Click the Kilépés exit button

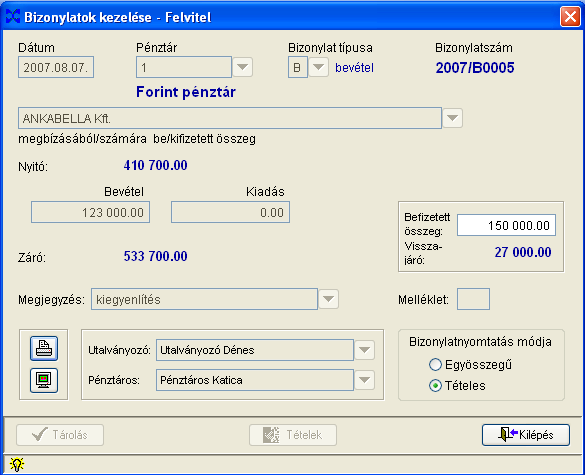click(x=526, y=435)
